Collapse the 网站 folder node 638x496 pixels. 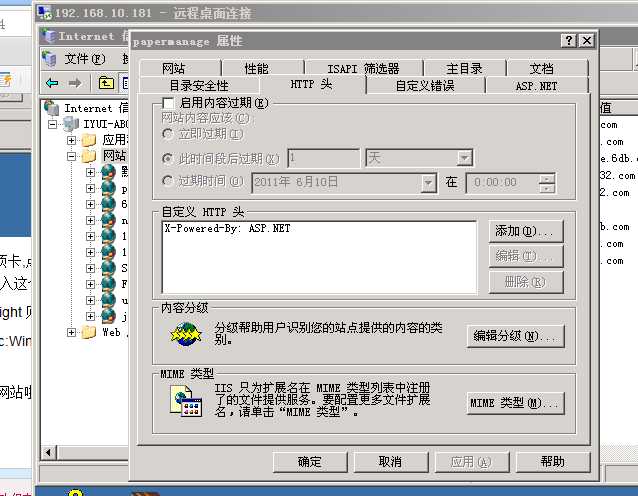[x=72, y=156]
